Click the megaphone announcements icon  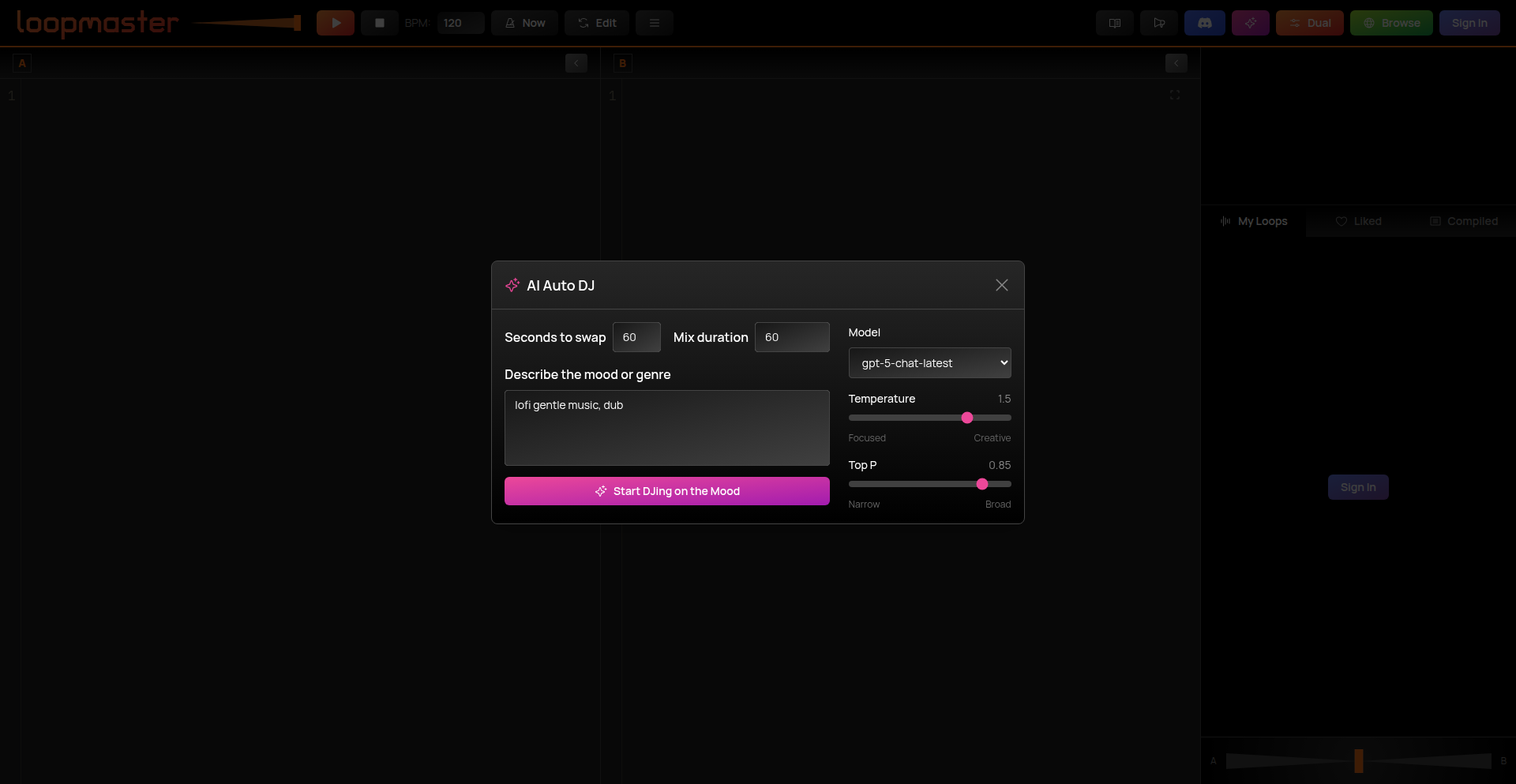point(1158,23)
